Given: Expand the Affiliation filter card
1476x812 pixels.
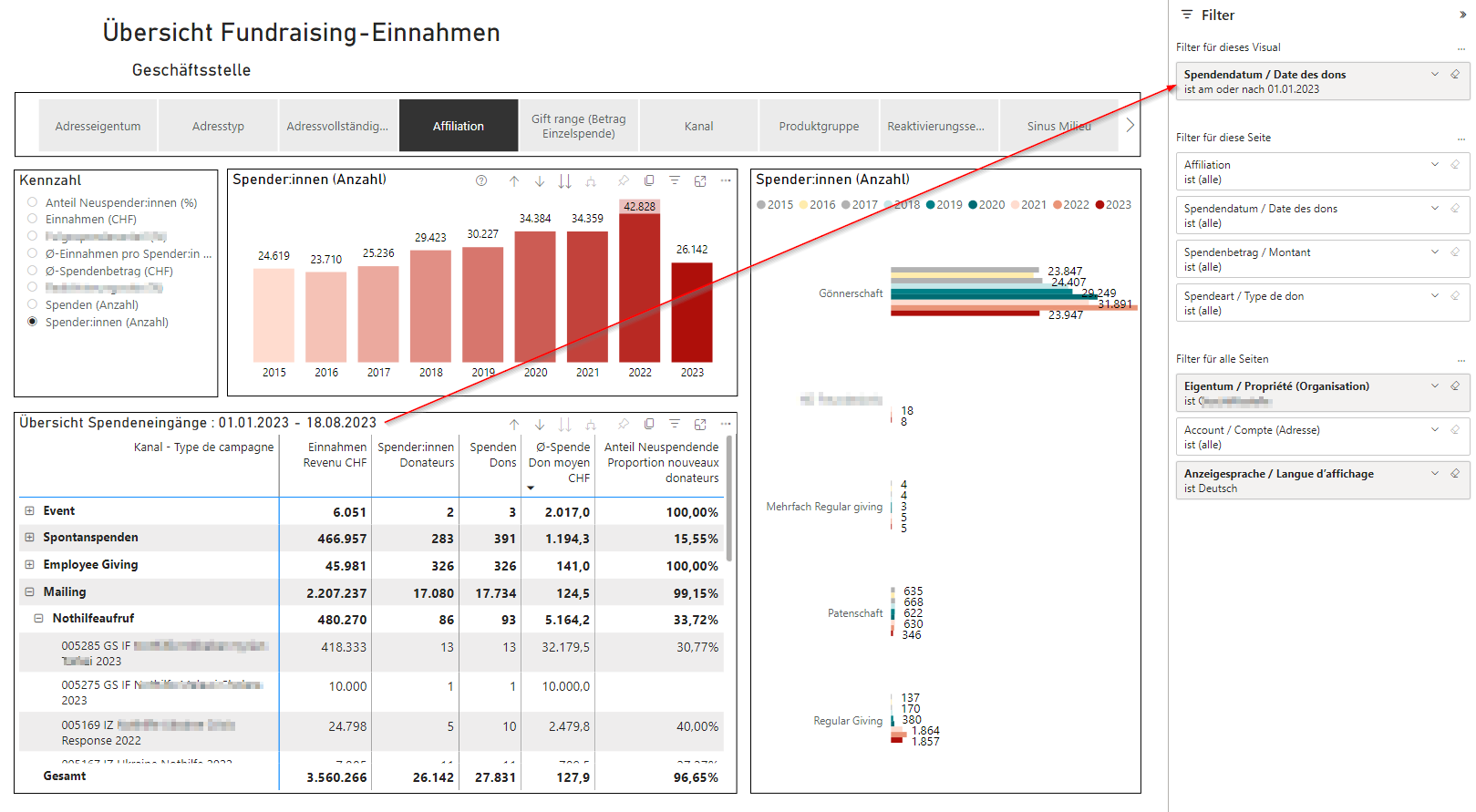Looking at the screenshot, I should 1435,165.
